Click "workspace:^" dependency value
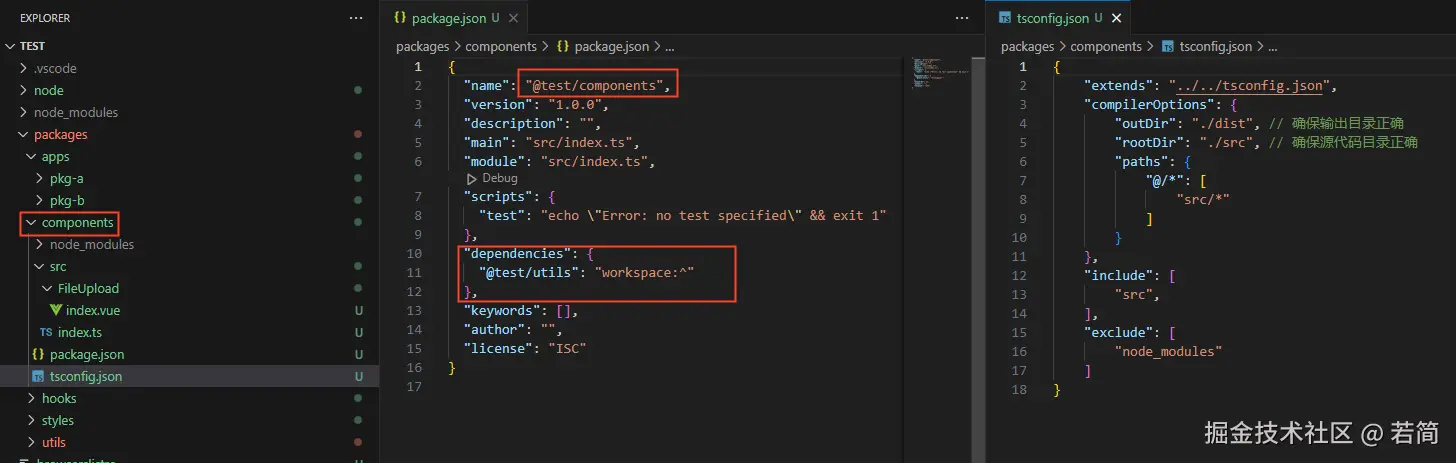1456x463 pixels. pos(644,272)
